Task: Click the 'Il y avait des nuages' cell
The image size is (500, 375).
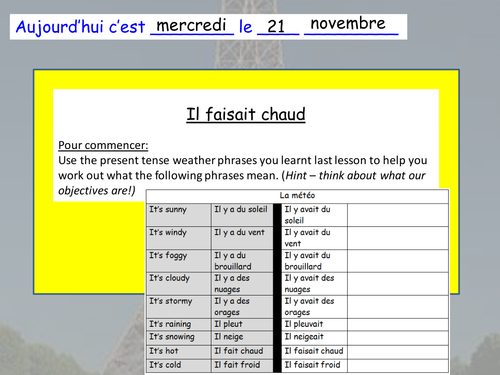Action: [x=314, y=284]
